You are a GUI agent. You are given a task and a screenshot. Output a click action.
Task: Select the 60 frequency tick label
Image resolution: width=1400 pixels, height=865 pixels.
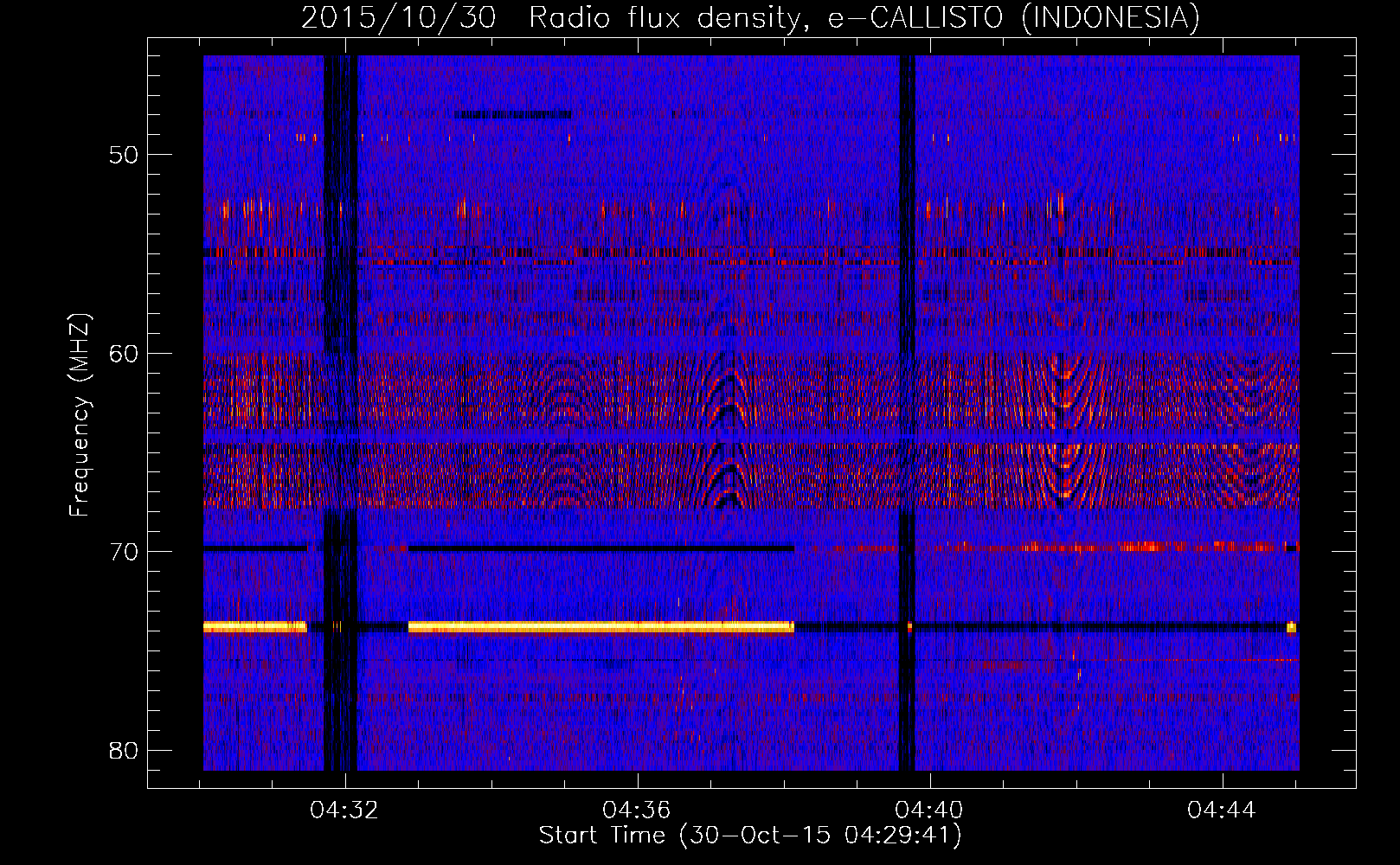[124, 353]
